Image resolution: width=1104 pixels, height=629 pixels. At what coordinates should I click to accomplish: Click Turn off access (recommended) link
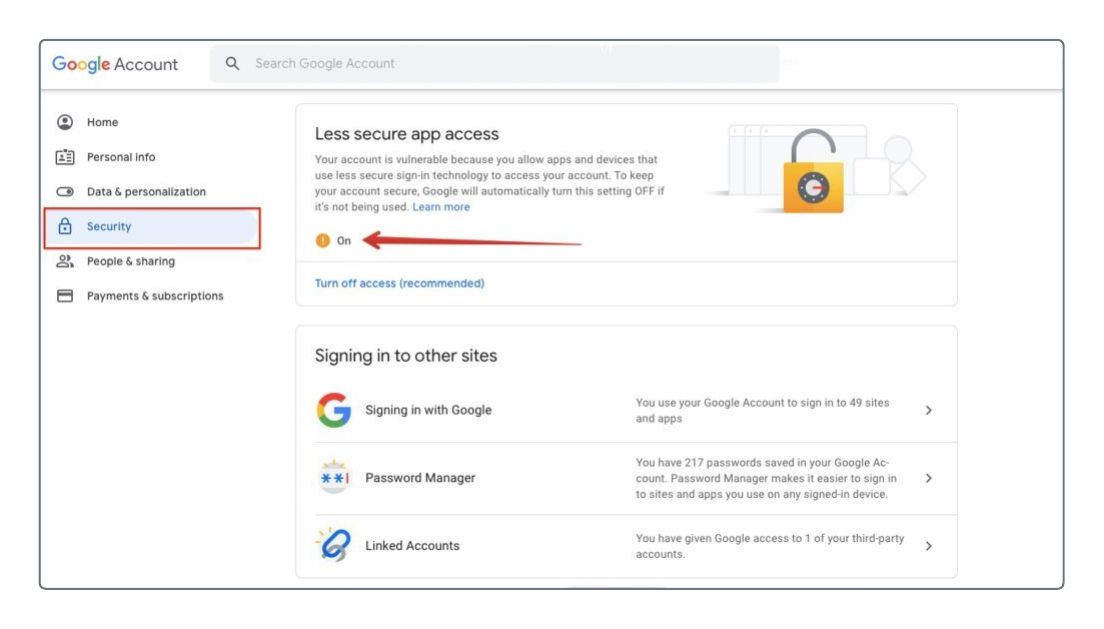[399, 283]
